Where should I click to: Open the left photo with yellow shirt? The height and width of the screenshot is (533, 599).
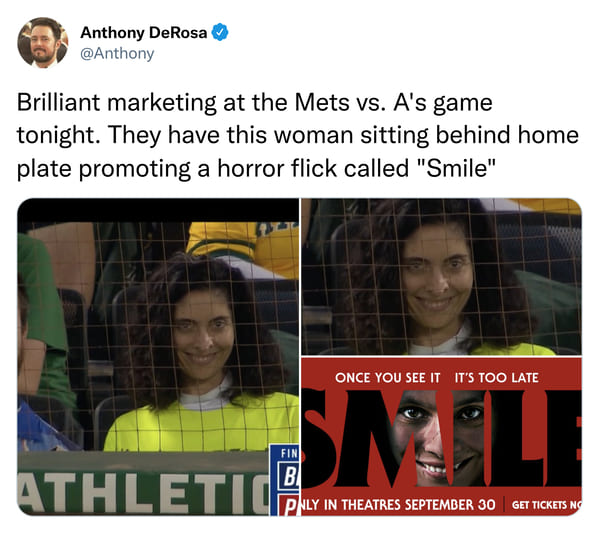158,357
